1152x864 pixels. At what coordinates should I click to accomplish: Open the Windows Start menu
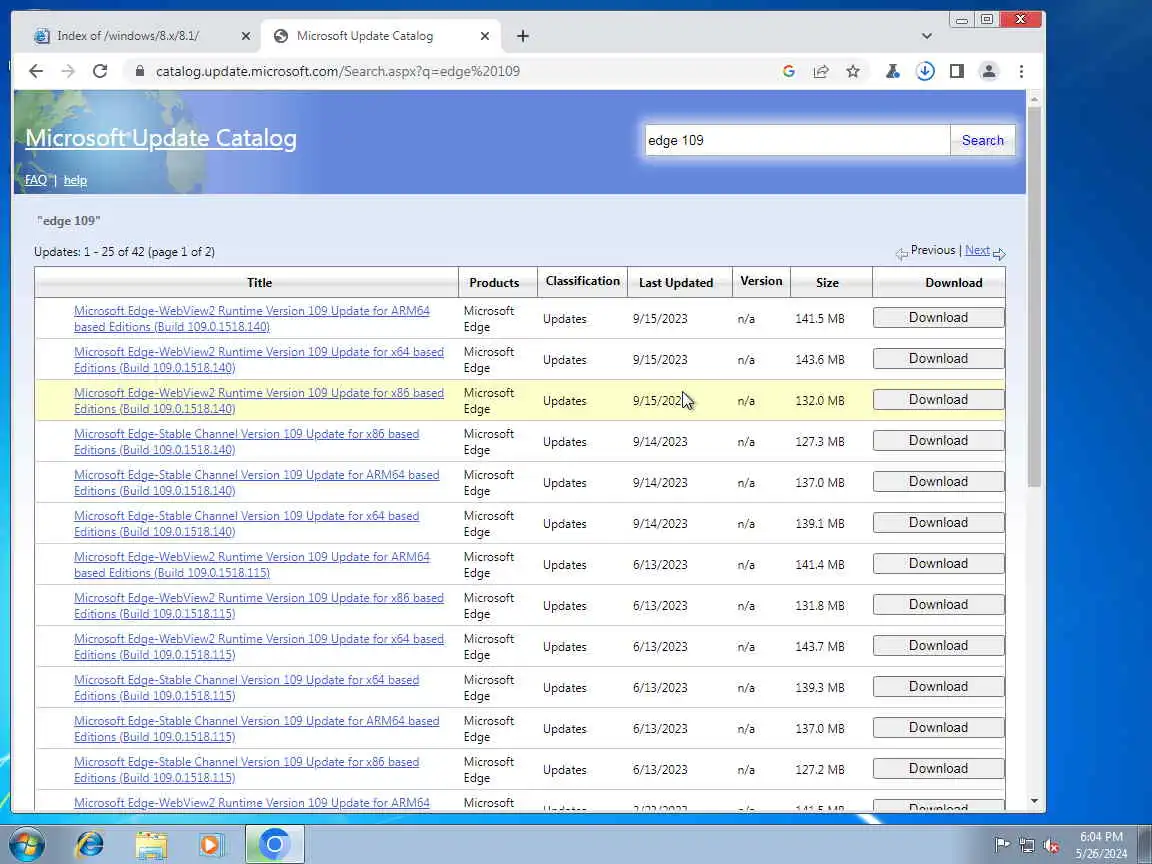point(26,844)
